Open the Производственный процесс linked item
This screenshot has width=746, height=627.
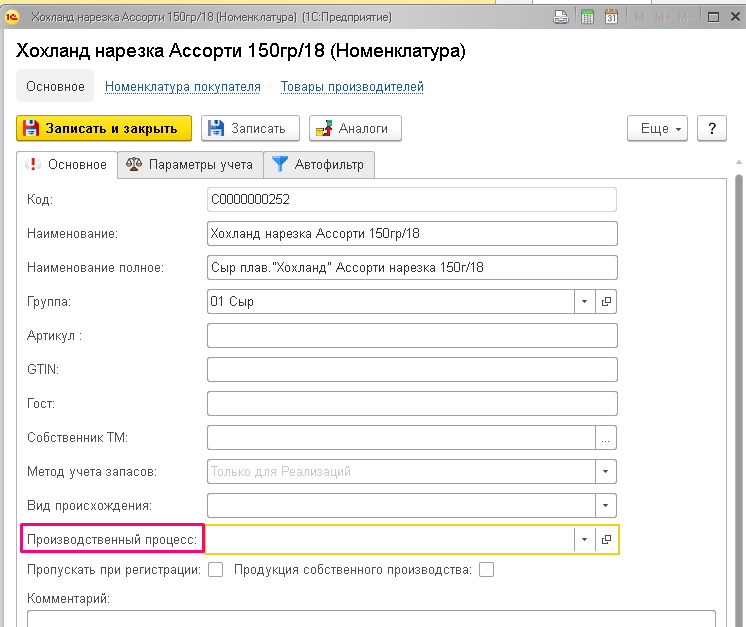[606, 539]
